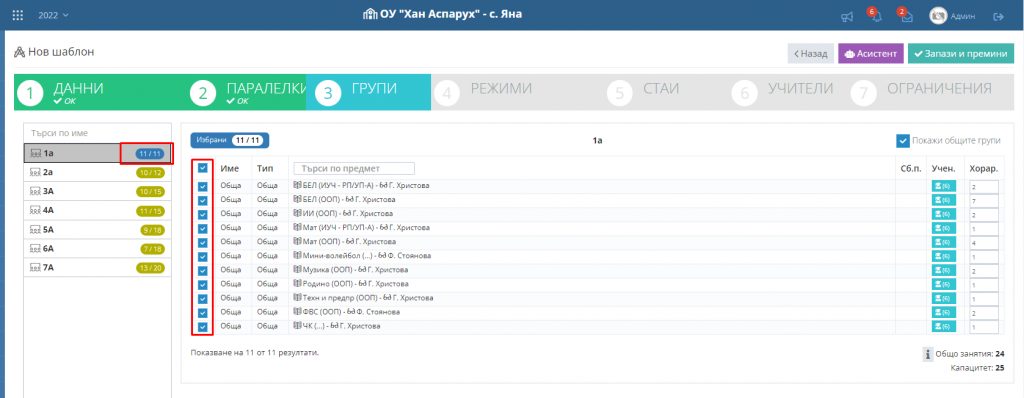This screenshot has height=398, width=1024.
Task: Open the apps grid menu icon
Action: (x=18, y=15)
